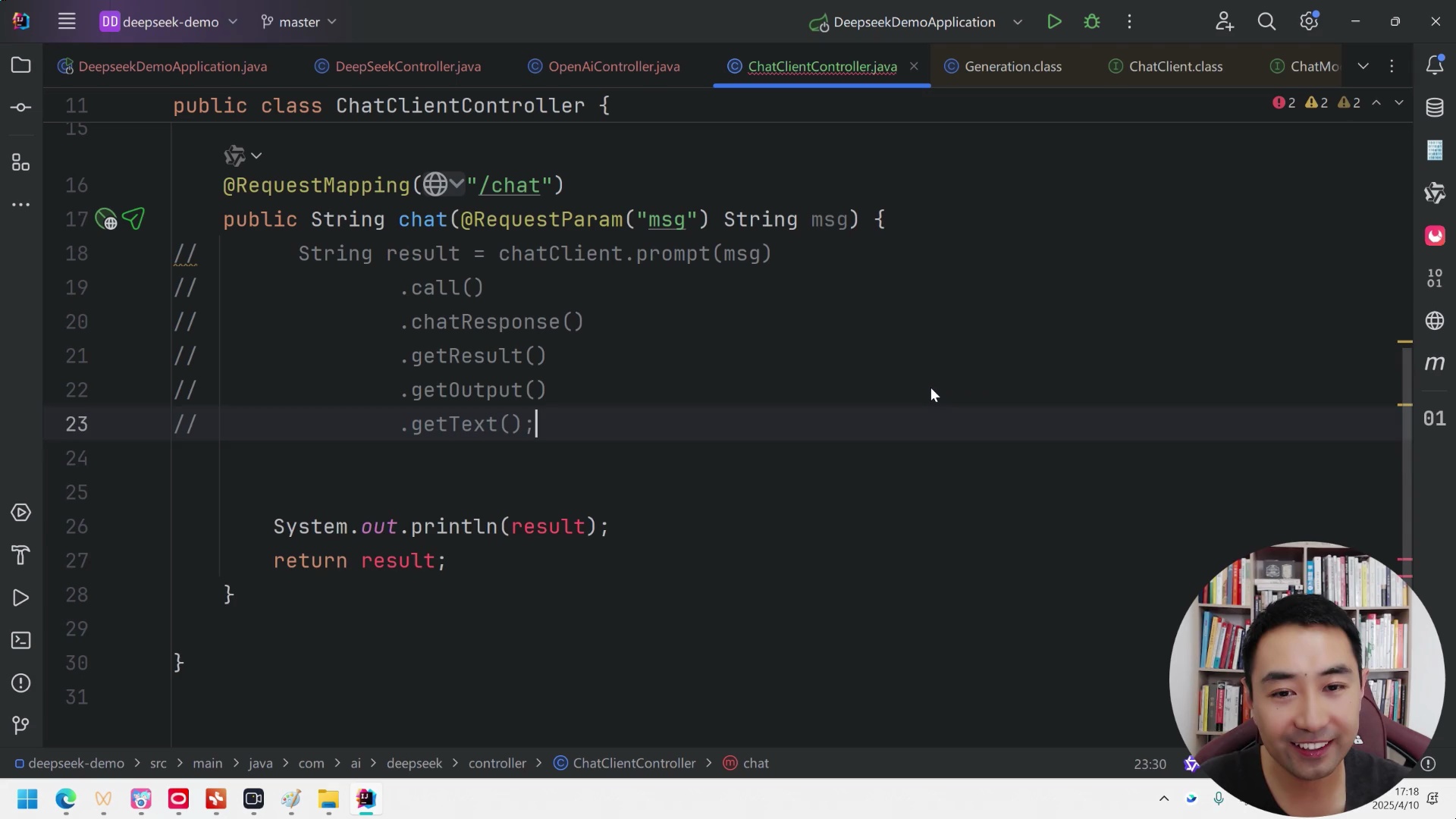Open the Database tool window
The height and width of the screenshot is (819, 1456).
[1434, 108]
